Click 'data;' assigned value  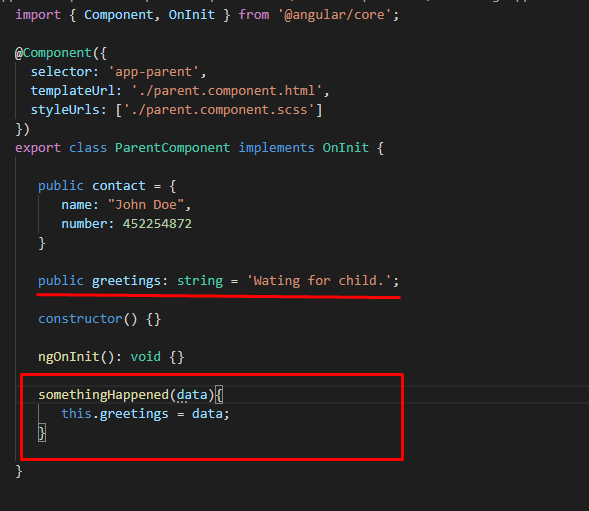[210, 414]
